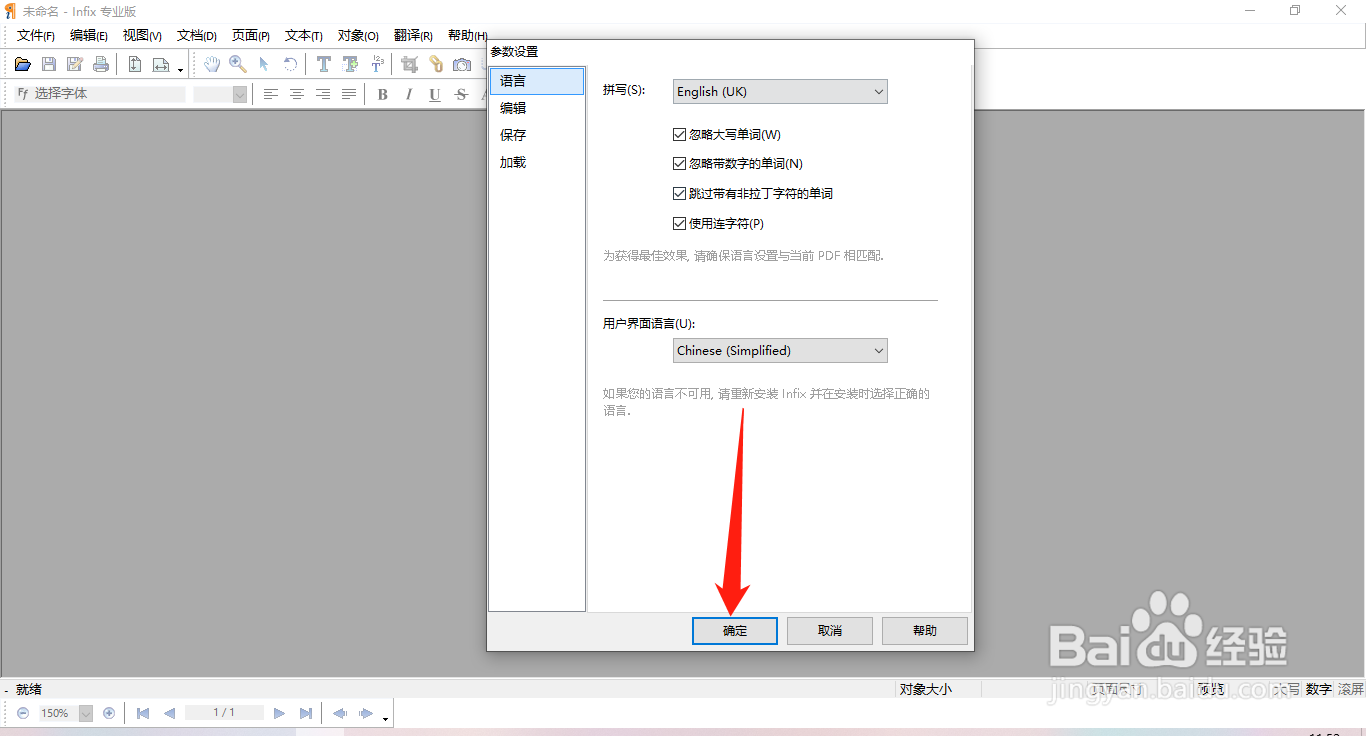The image size is (1366, 736).
Task: Justify text alignment
Action: (x=349, y=94)
